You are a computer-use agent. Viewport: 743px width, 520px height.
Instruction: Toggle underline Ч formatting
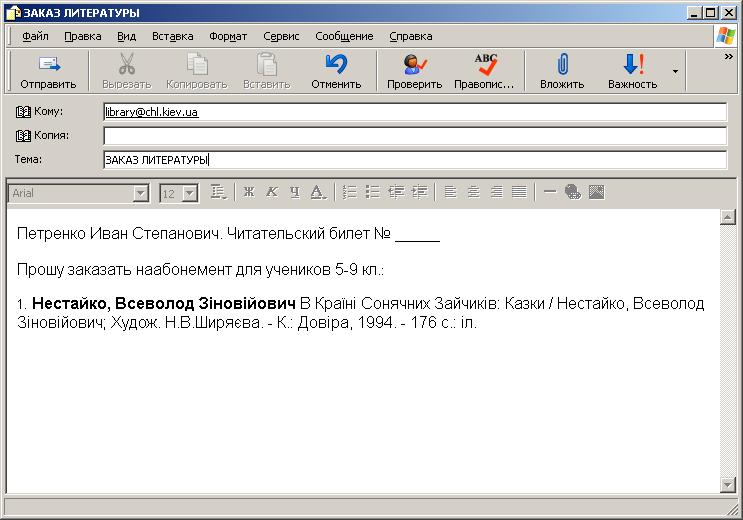coord(295,192)
